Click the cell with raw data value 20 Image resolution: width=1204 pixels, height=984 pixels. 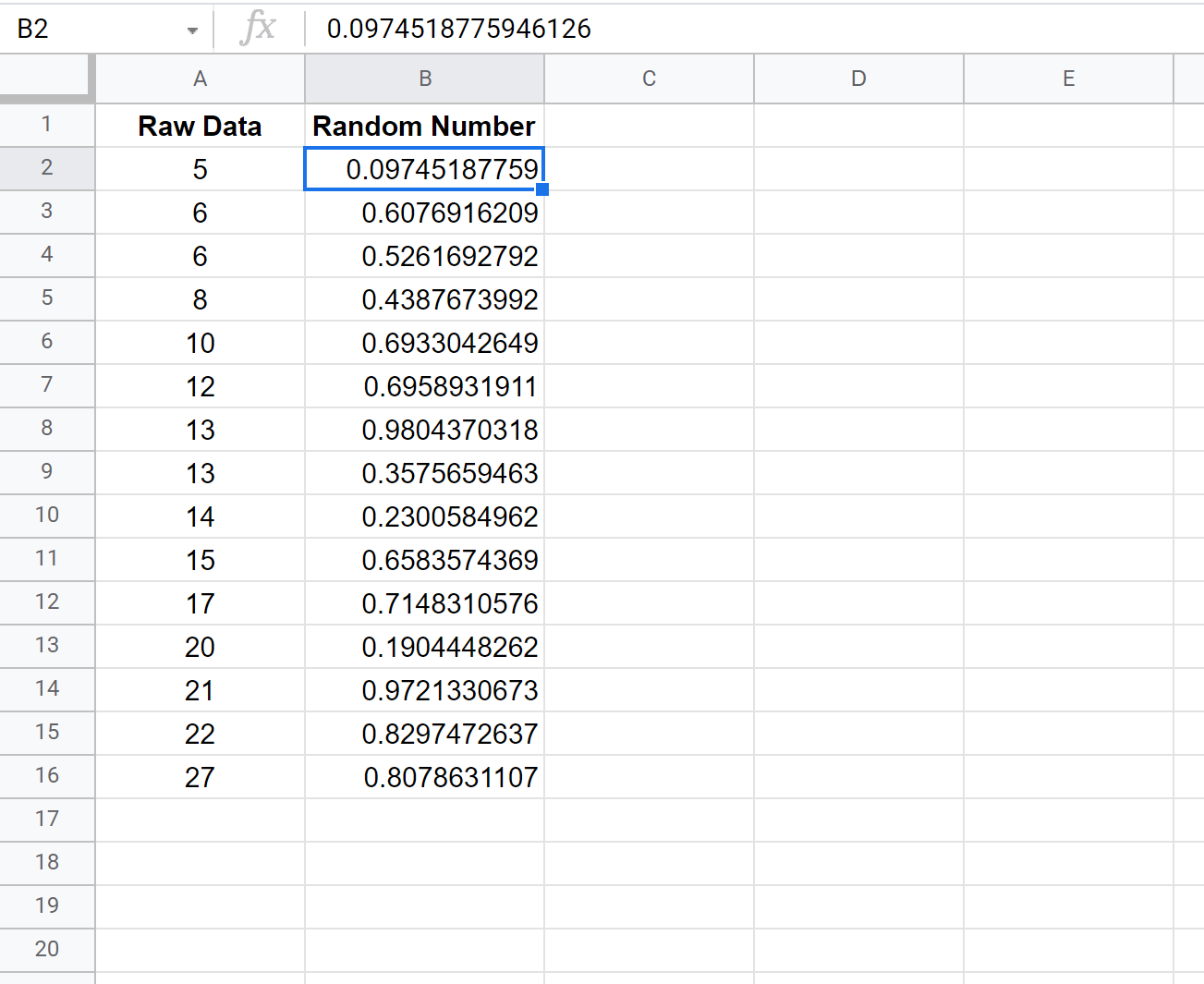[x=200, y=648]
